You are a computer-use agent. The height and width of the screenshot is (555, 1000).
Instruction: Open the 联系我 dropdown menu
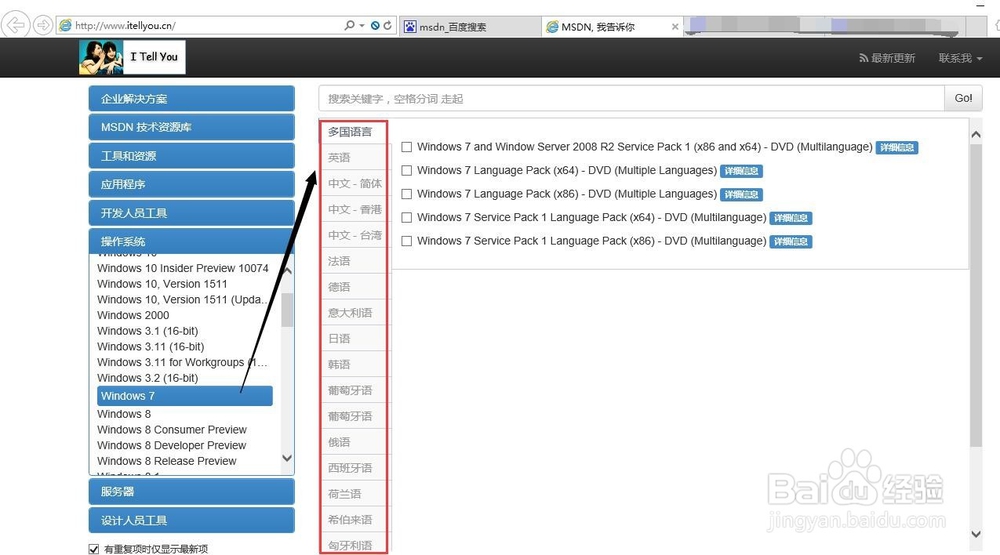tap(960, 58)
